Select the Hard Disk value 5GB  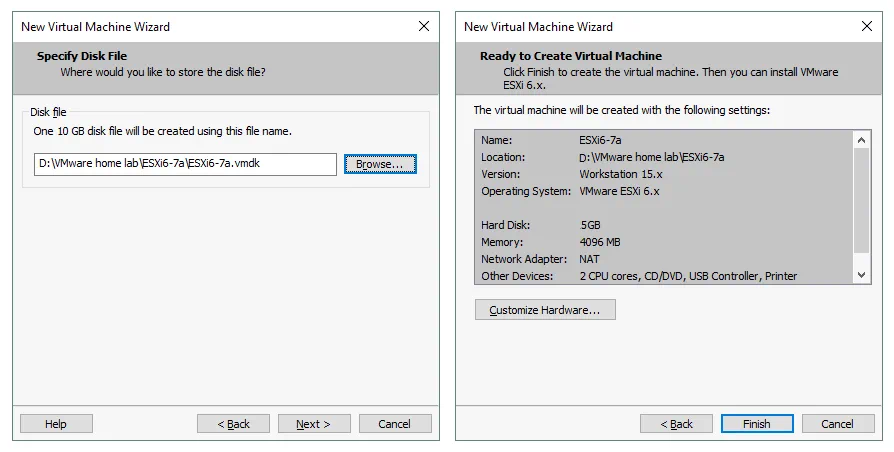(x=590, y=225)
